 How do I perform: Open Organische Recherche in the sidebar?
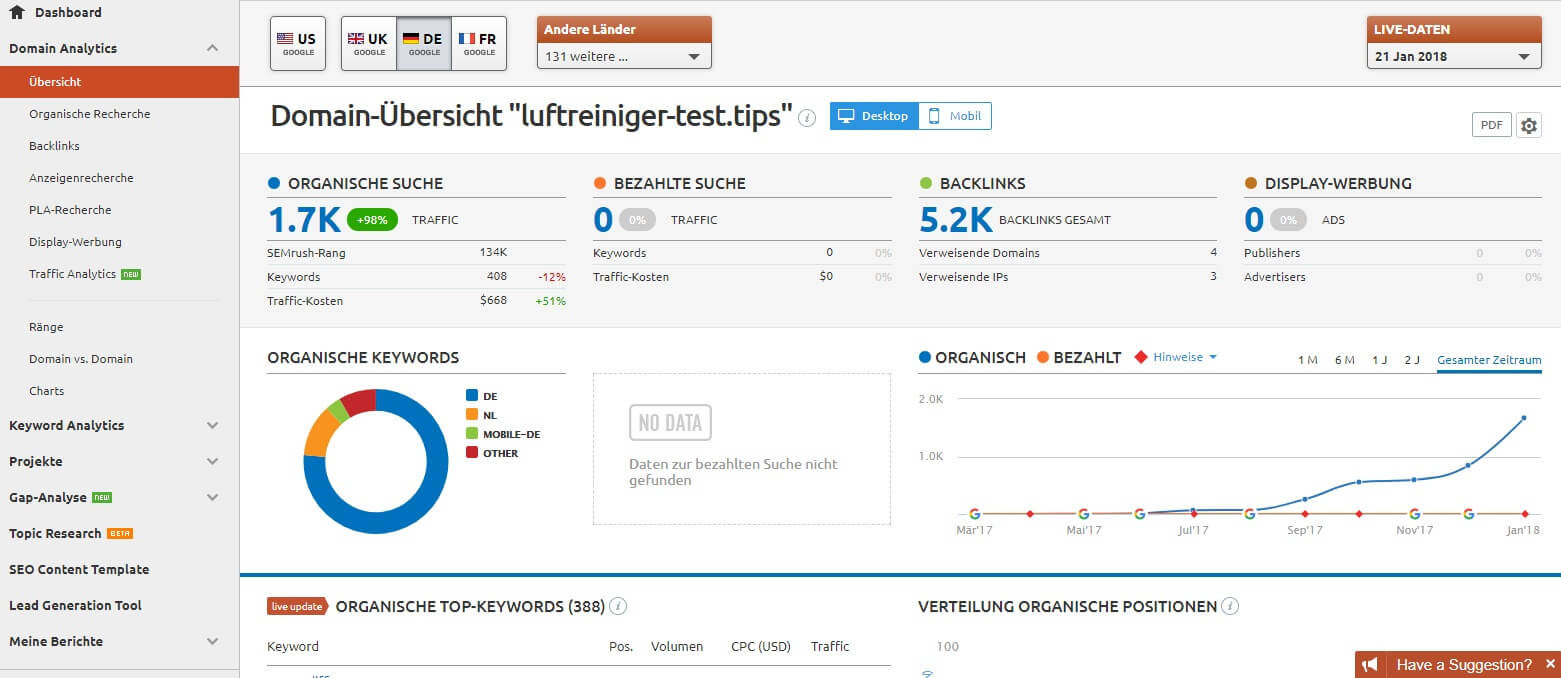click(x=90, y=114)
